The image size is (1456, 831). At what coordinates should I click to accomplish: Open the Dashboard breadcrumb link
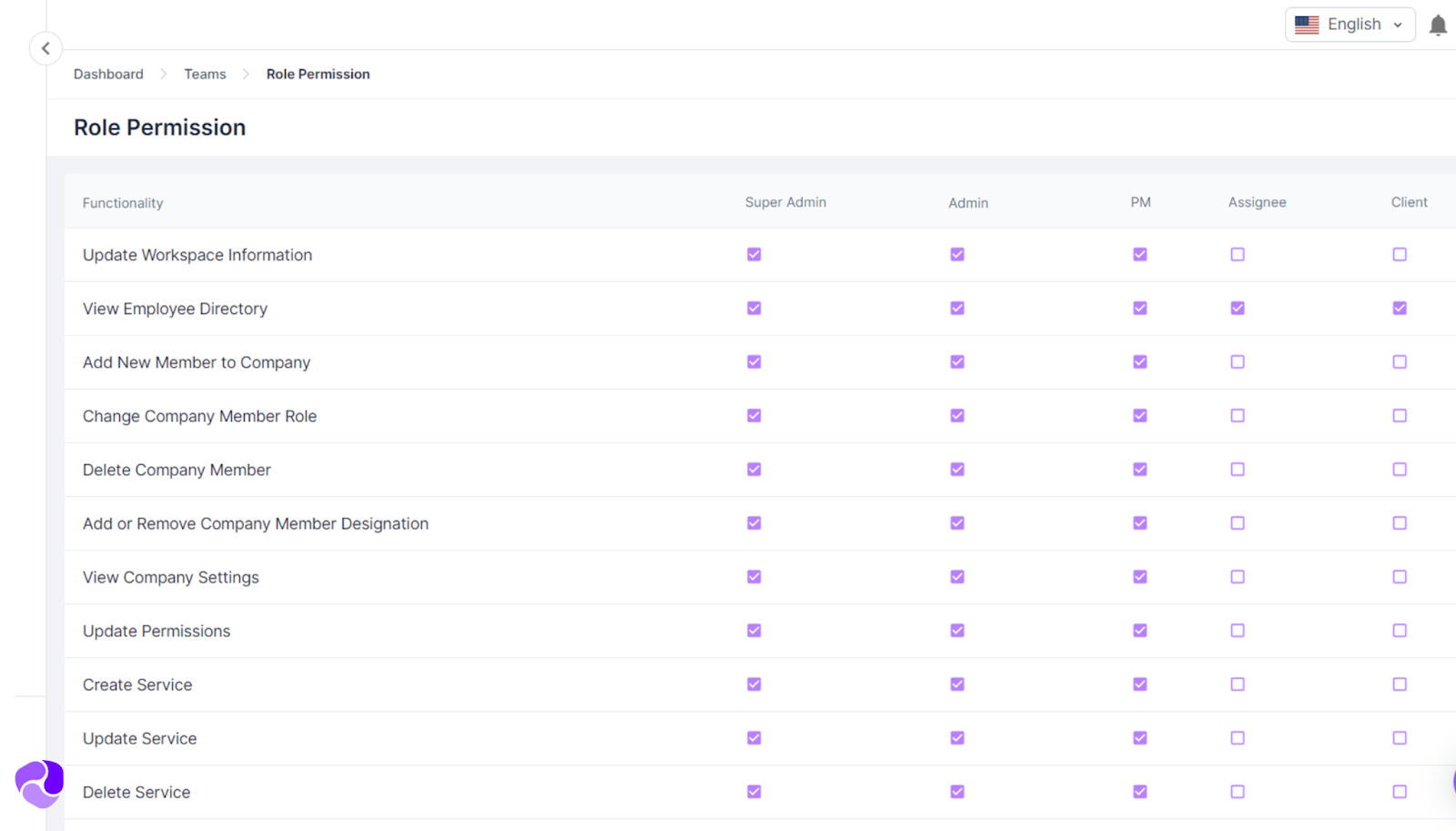pyautogui.click(x=108, y=74)
